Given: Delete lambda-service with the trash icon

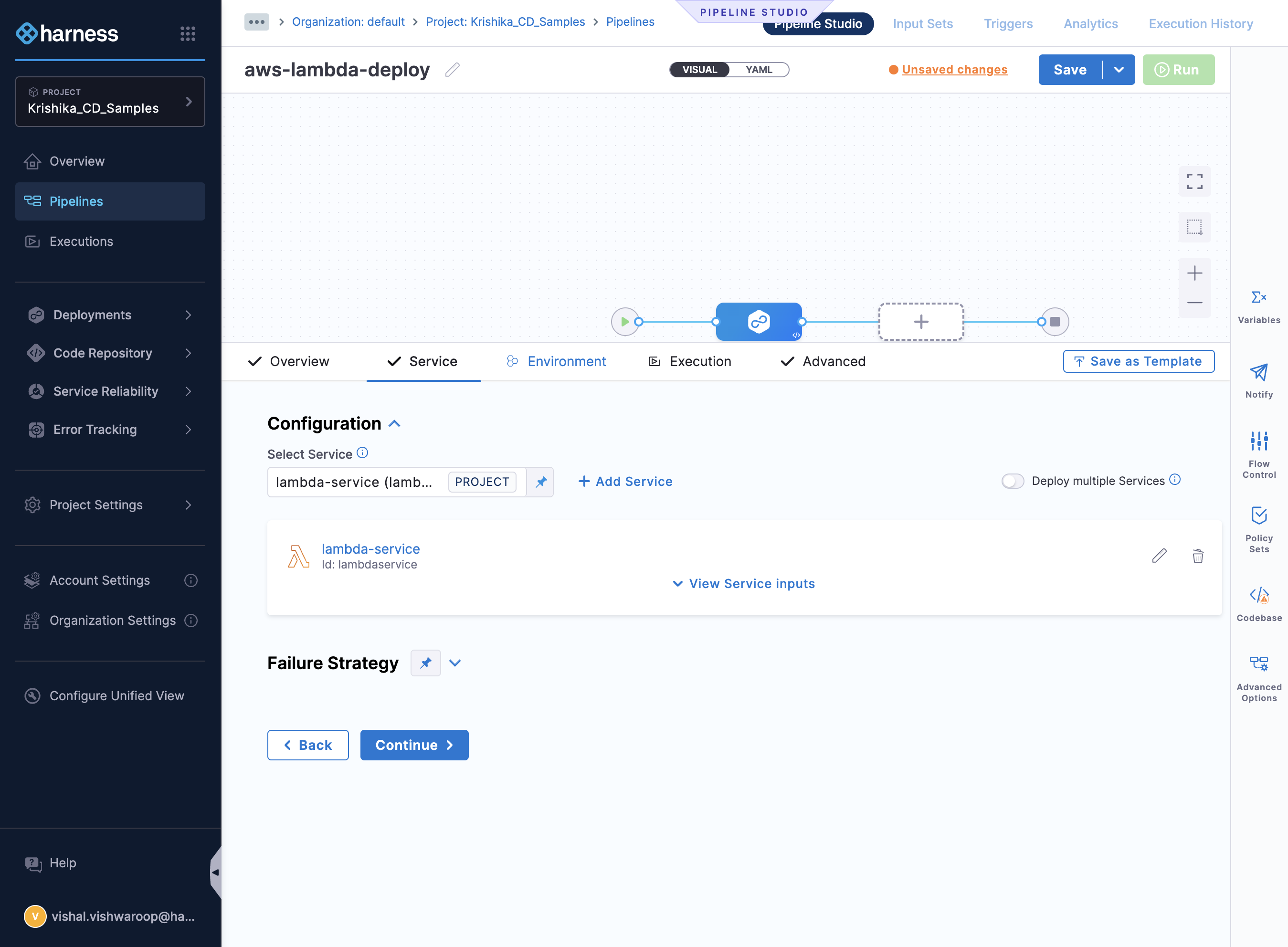Looking at the screenshot, I should [1198, 556].
